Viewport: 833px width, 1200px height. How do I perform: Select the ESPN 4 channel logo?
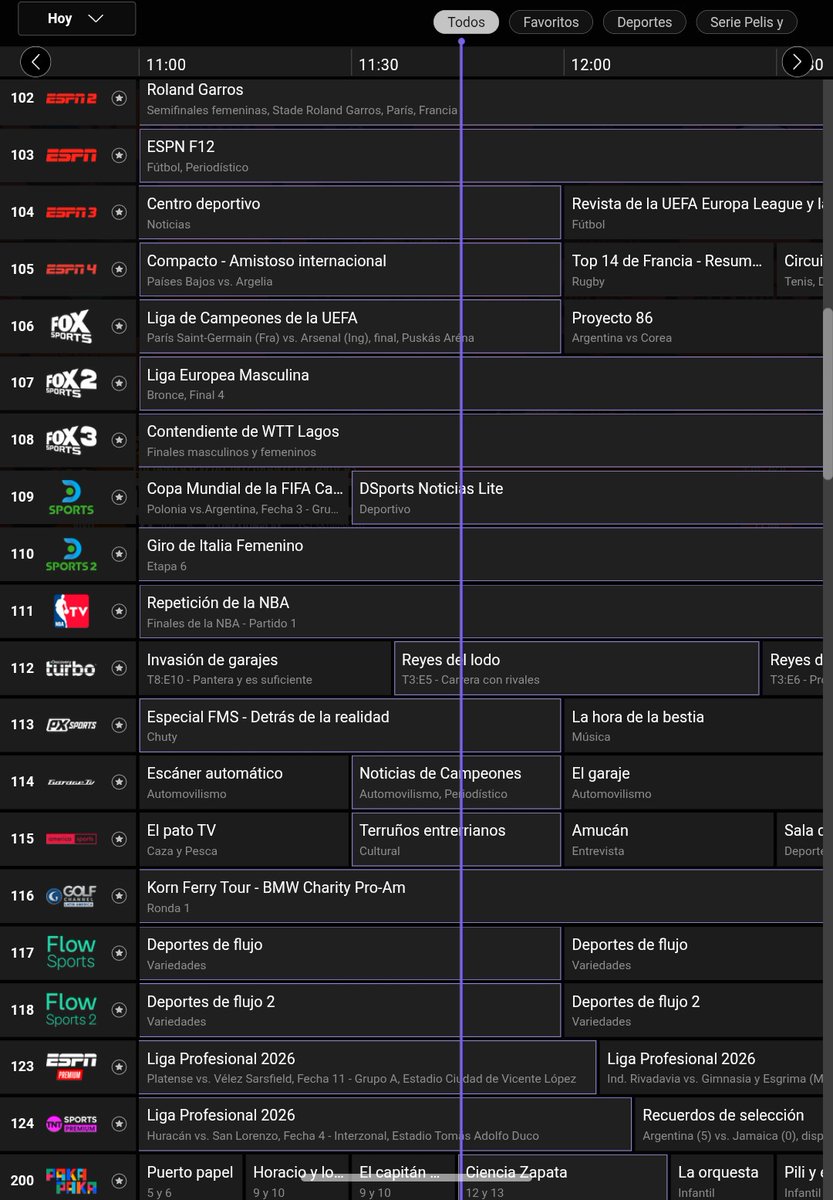pyautogui.click(x=71, y=269)
